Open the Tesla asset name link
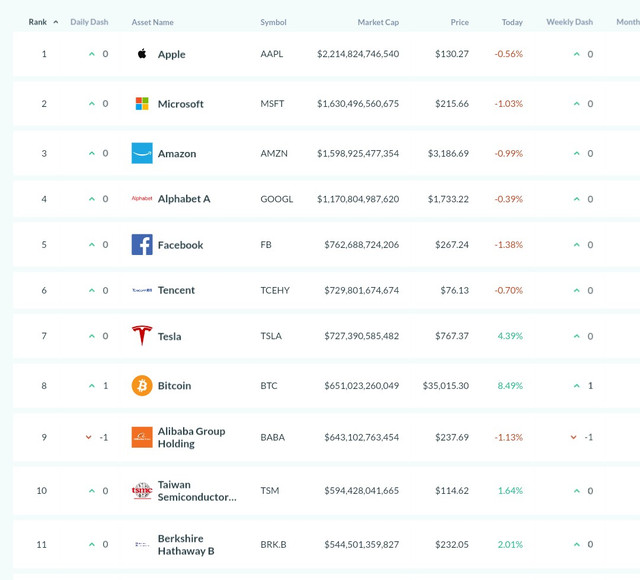Viewport: 640px width, 580px height. point(169,336)
